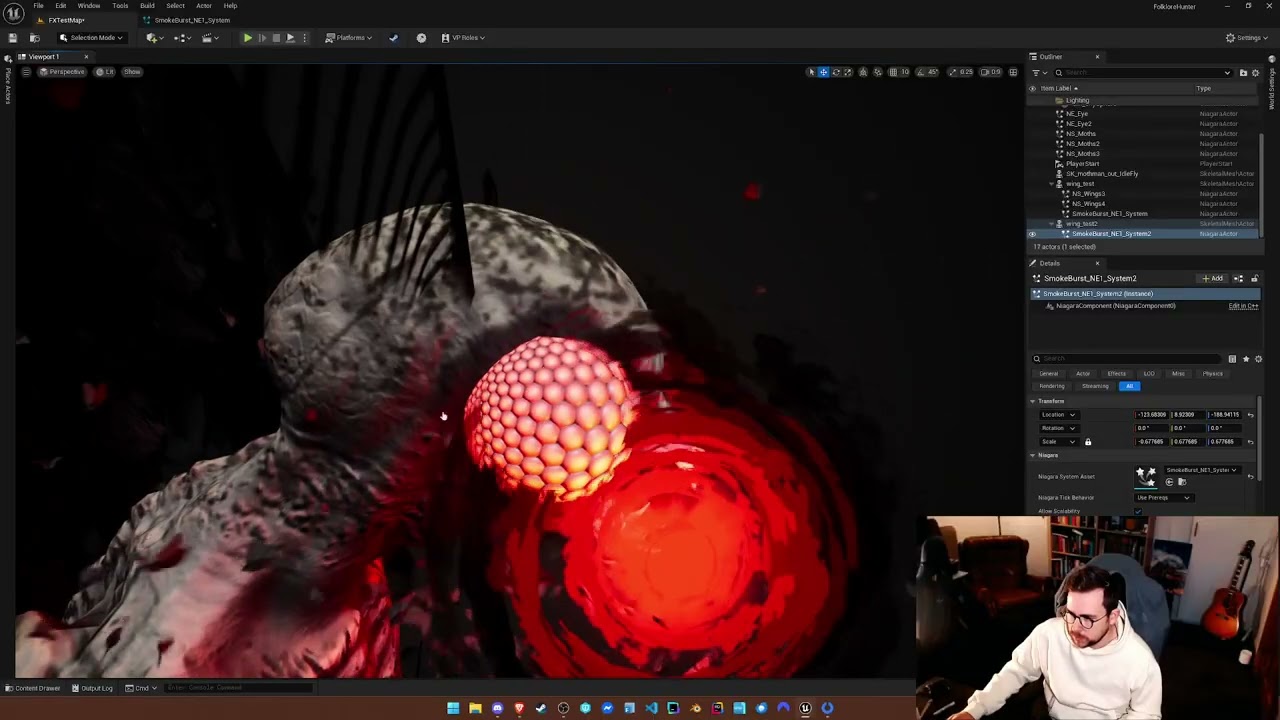The height and width of the screenshot is (720, 1280).
Task: Toggle the scale lock ratio
Action: click(x=1088, y=442)
